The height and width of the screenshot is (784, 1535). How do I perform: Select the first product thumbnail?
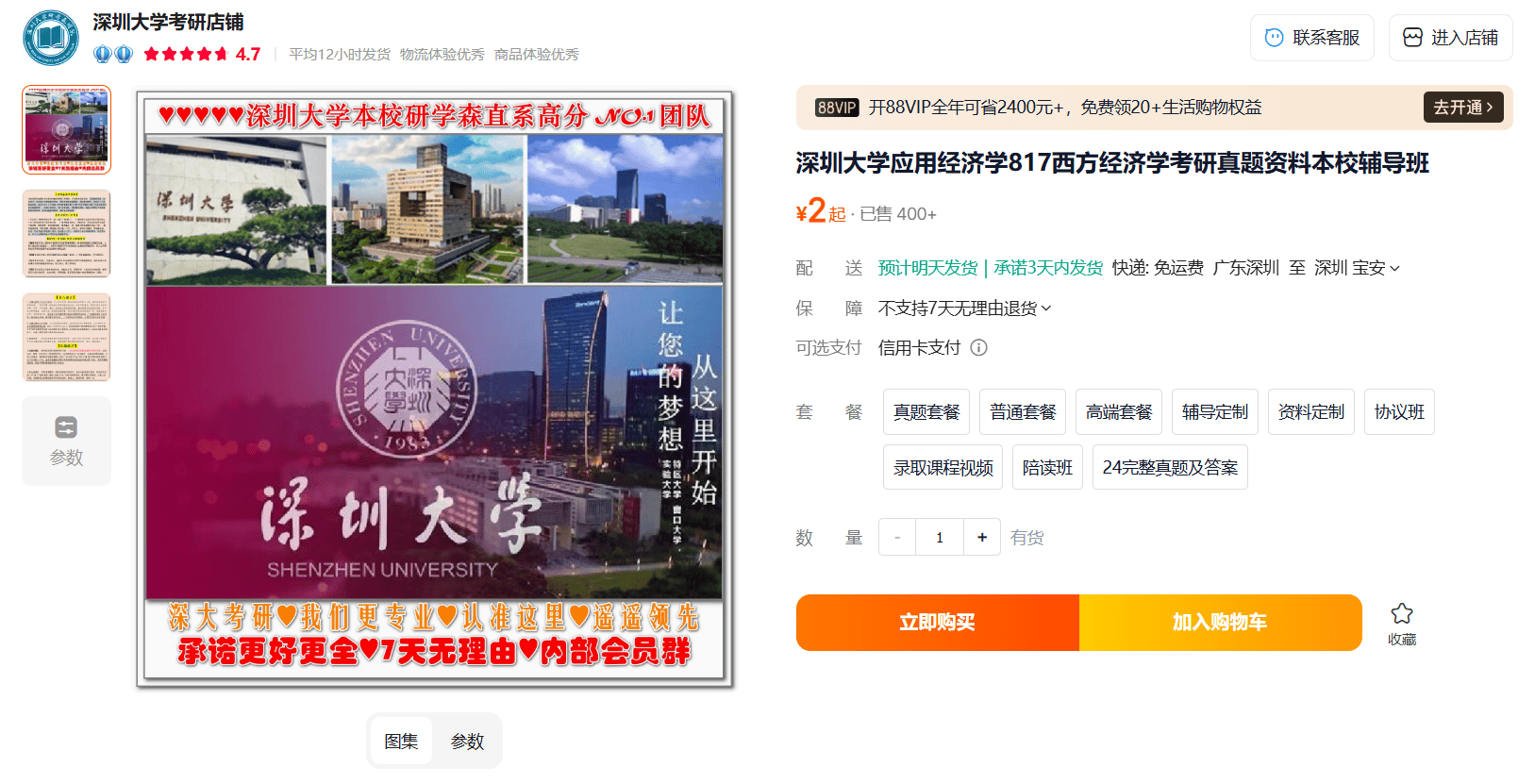coord(66,130)
